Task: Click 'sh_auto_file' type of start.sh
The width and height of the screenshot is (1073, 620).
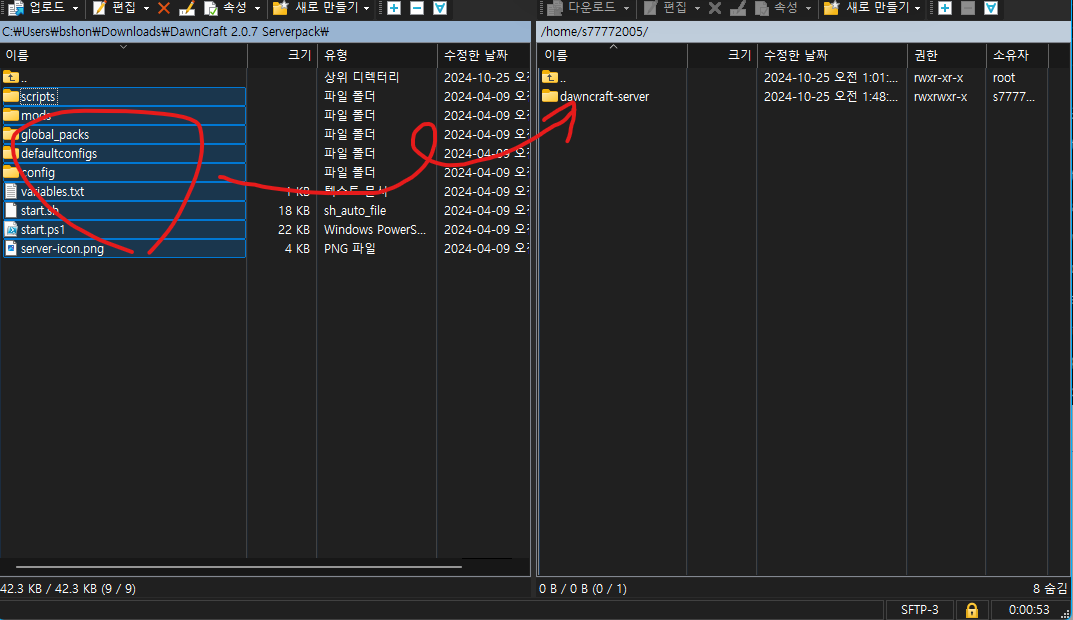Action: 355,211
